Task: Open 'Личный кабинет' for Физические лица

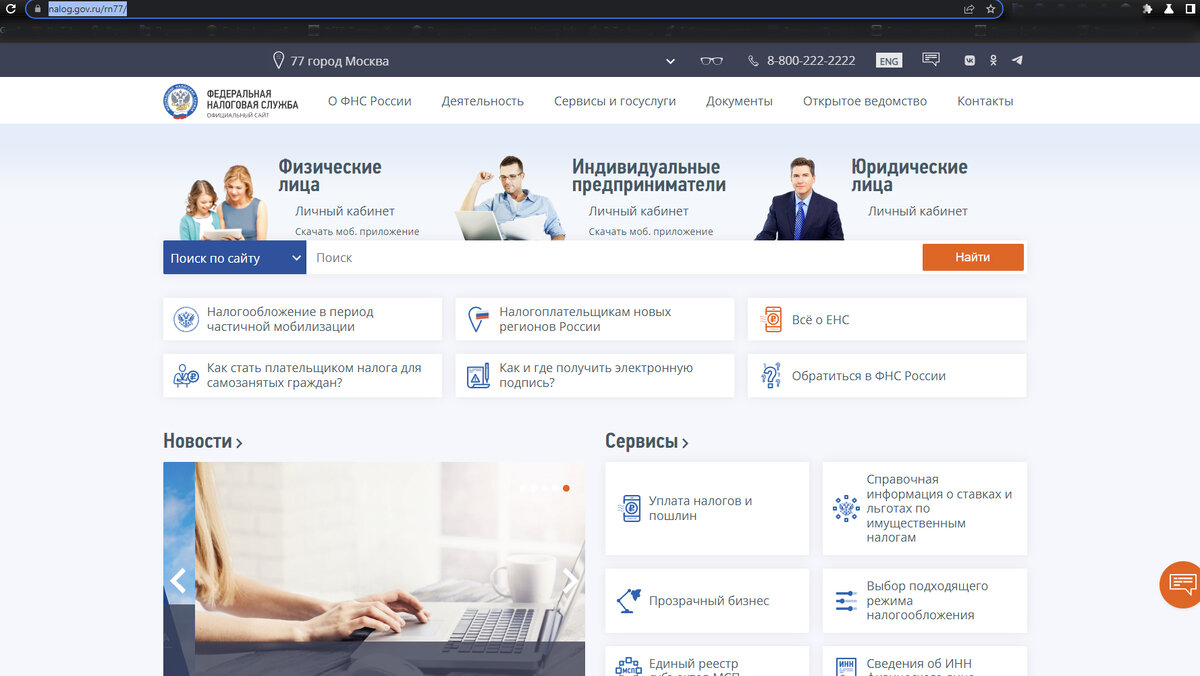Action: (x=344, y=211)
